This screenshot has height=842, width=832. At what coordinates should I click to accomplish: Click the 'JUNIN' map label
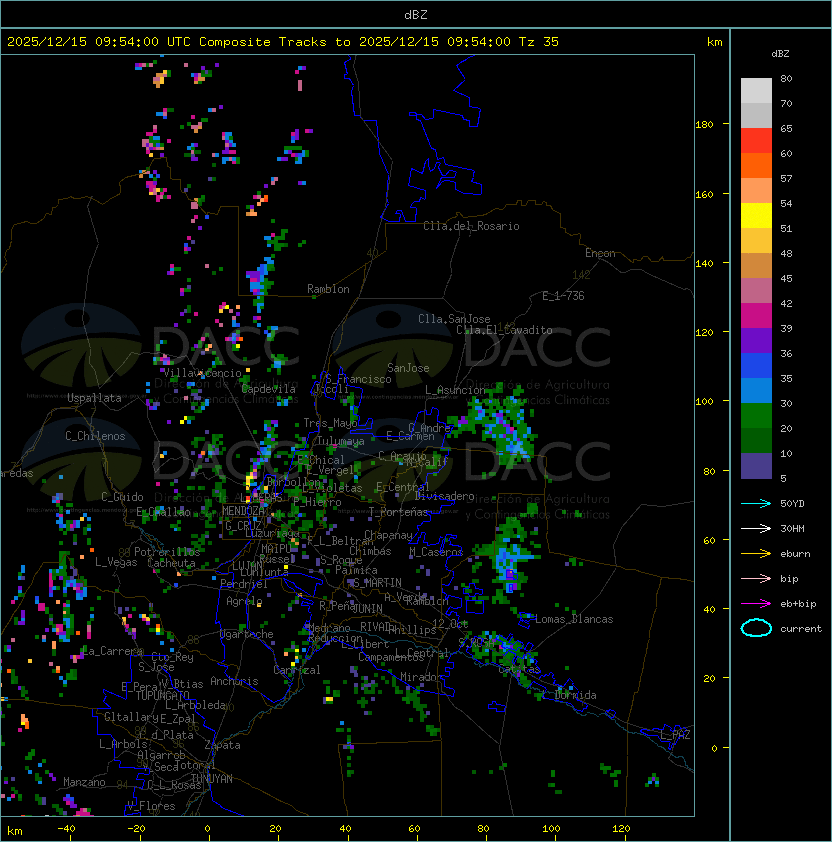tap(368, 608)
